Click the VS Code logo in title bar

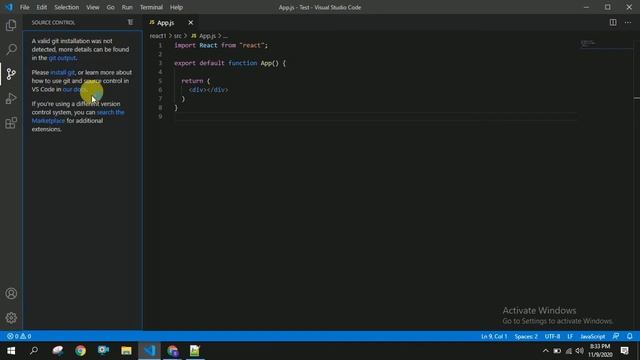tap(9, 7)
